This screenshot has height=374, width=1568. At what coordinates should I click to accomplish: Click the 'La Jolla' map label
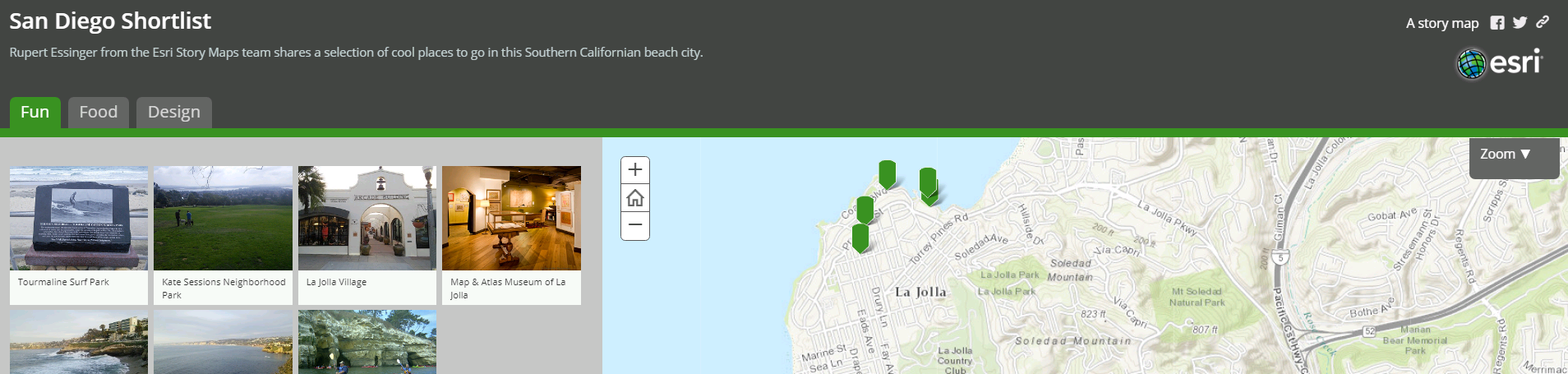920,292
